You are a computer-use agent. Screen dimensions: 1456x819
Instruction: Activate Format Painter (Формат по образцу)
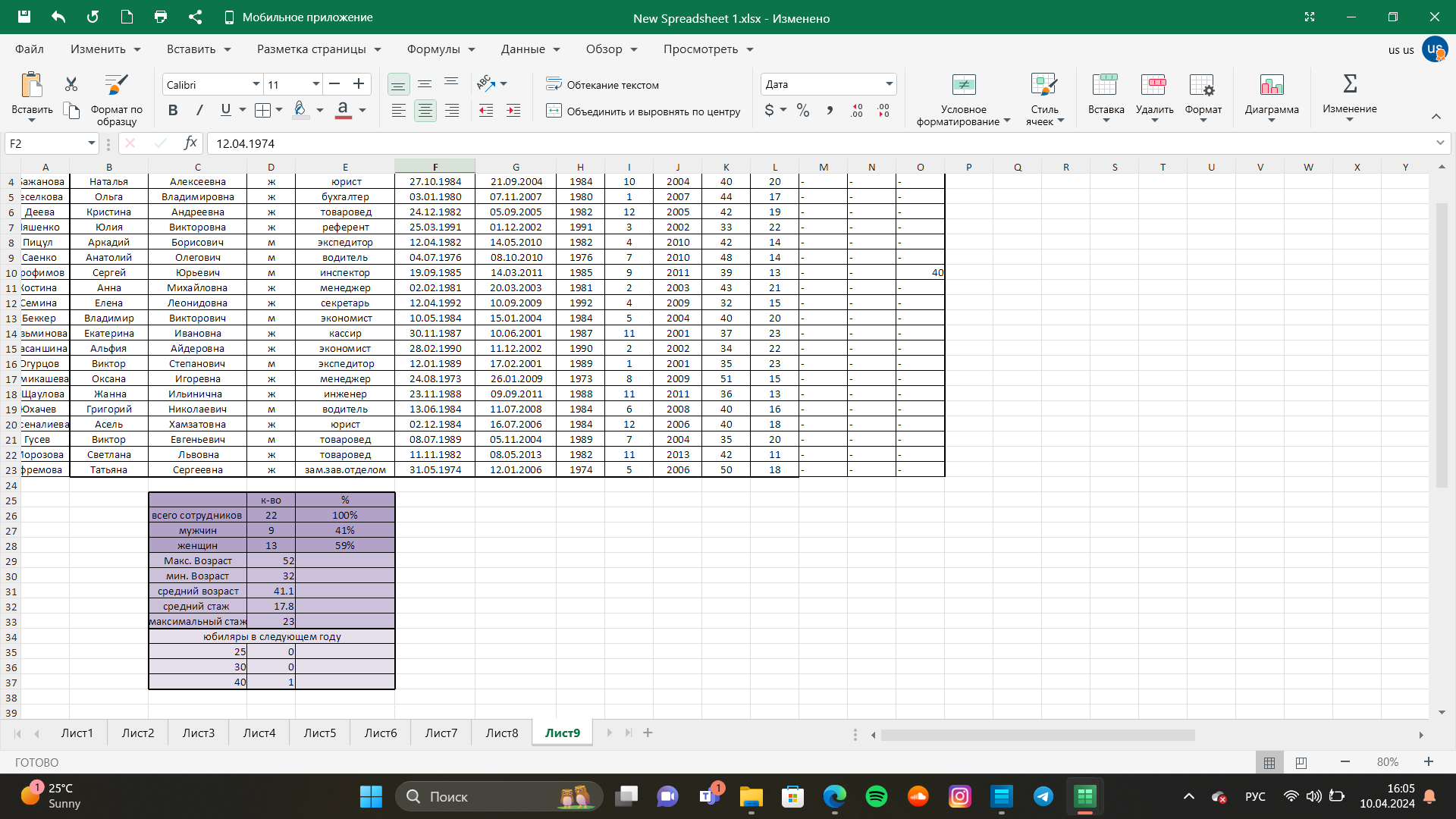point(116,99)
